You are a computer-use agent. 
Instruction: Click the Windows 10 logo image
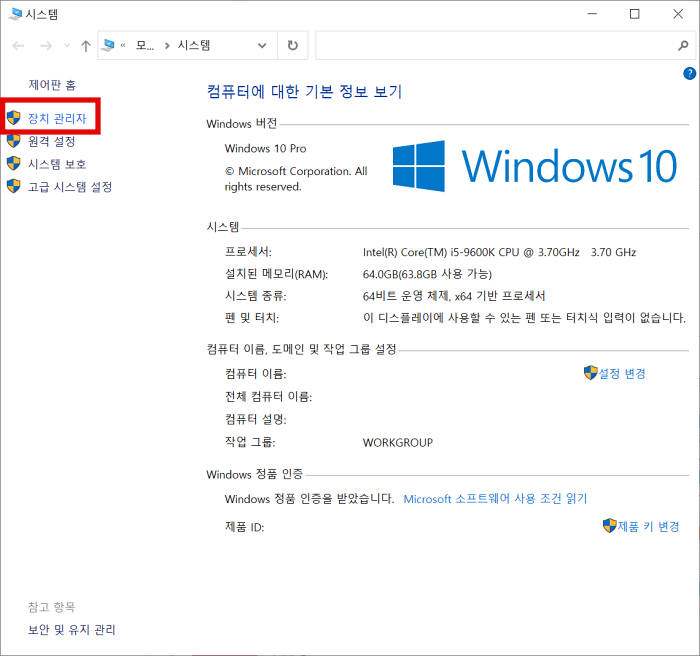coord(534,166)
